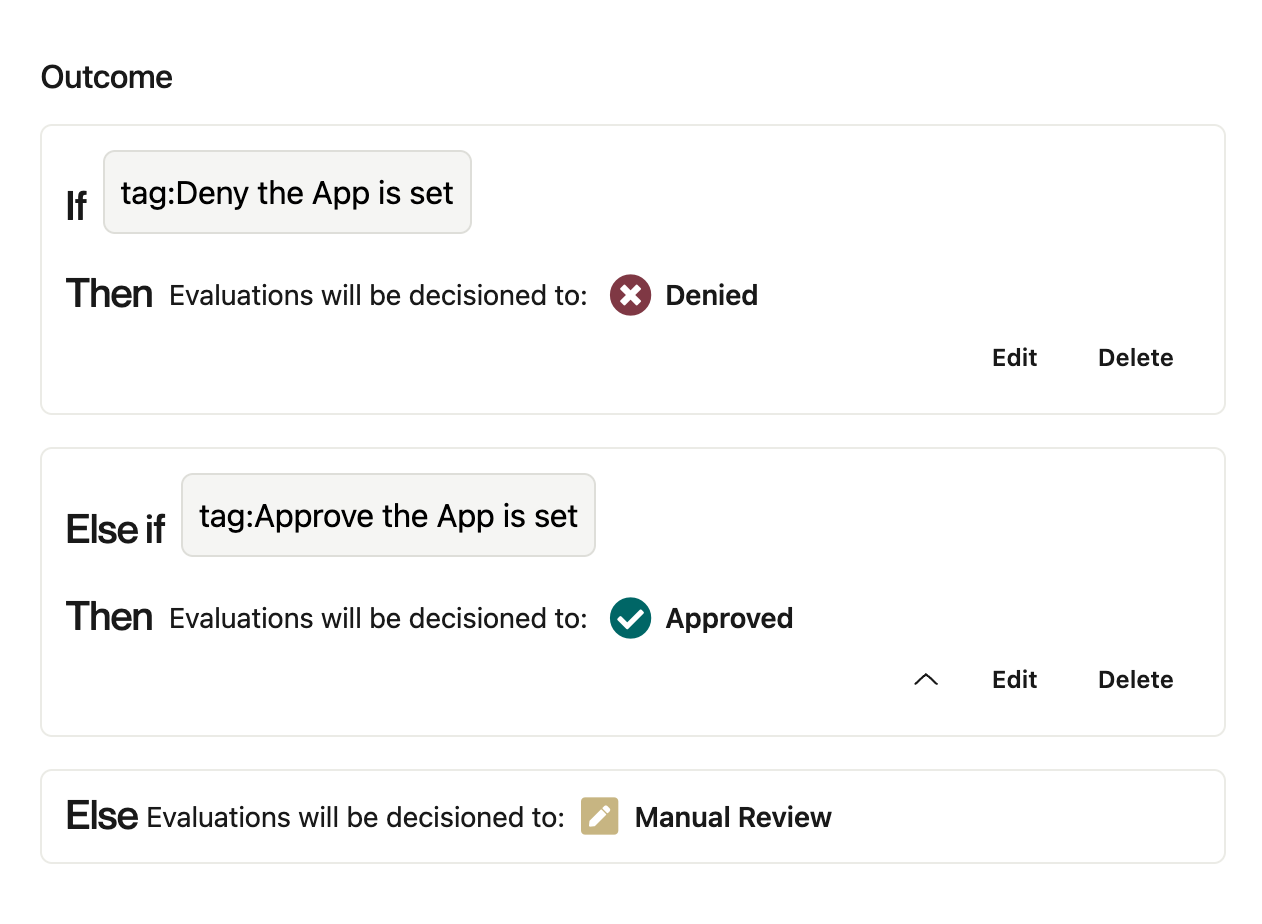
Task: Click the Then label in Approve rule
Action: [x=109, y=616]
